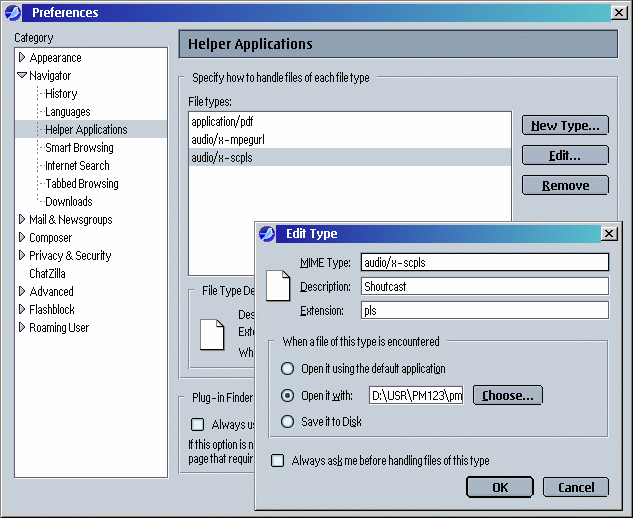Viewport: 634px width, 519px height.
Task: Open the Tabbed Browsing preferences
Action: coord(81,184)
